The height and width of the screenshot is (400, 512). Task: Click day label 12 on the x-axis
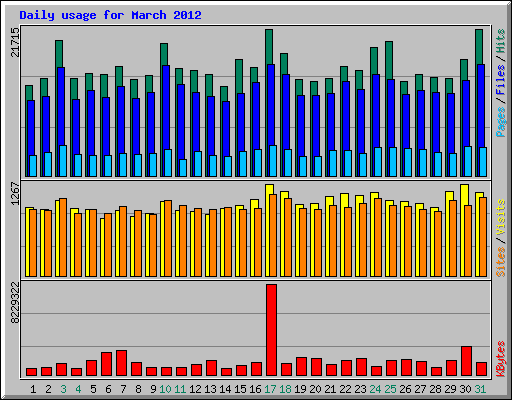195,389
